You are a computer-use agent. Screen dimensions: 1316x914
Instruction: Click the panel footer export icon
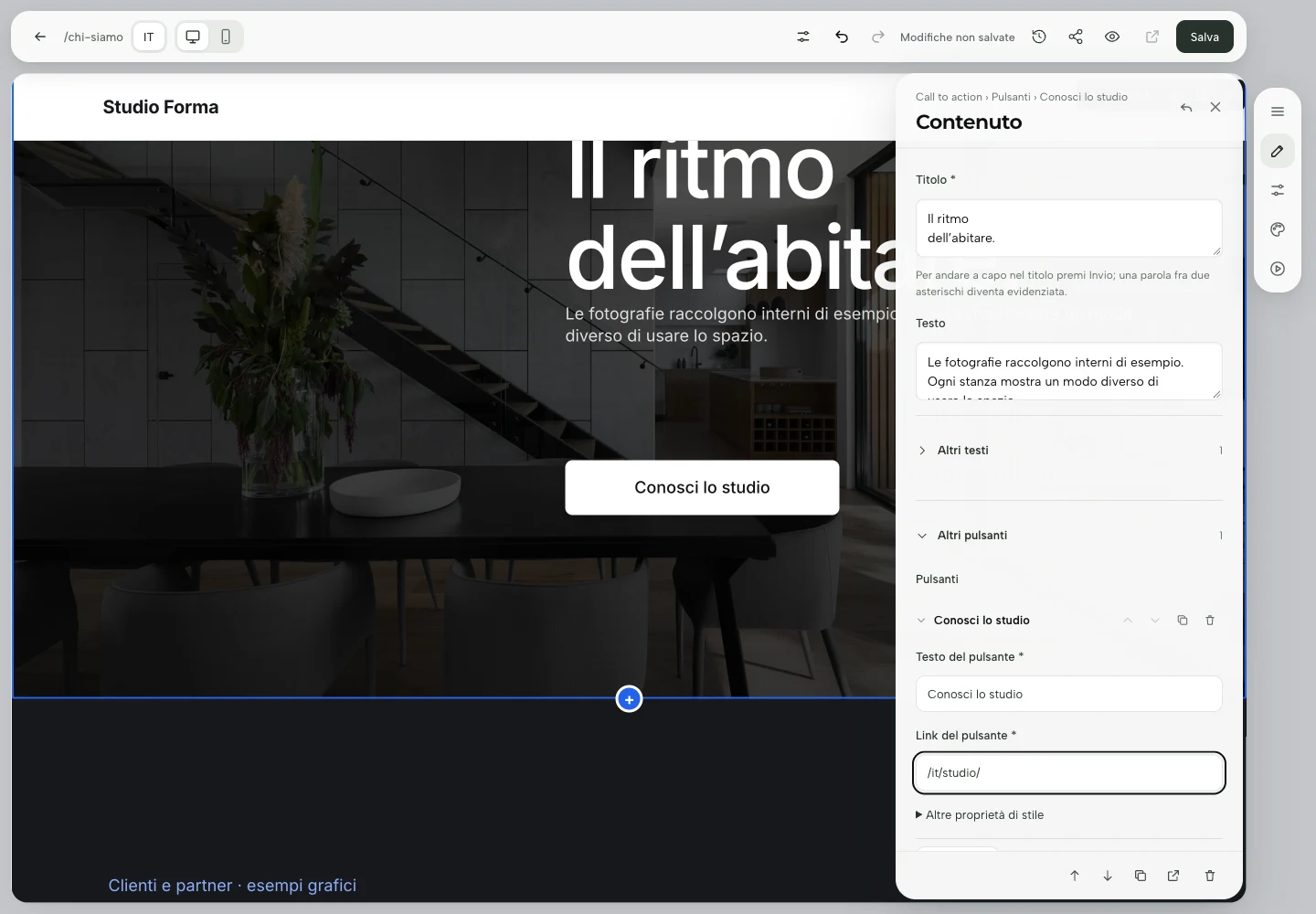(1173, 876)
